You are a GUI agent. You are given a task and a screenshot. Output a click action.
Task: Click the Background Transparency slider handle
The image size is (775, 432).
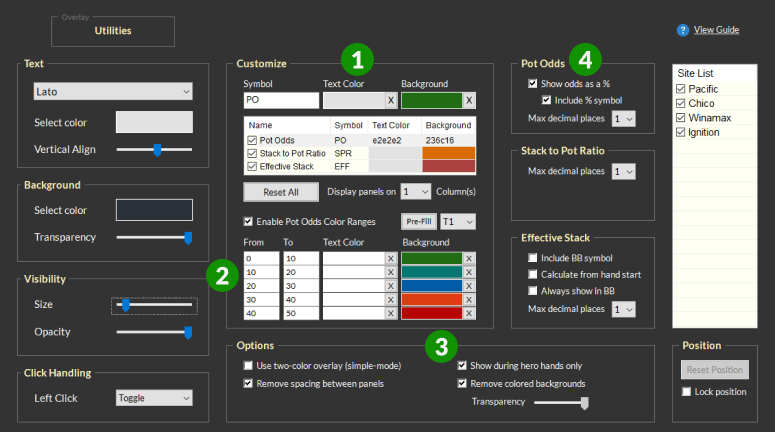click(x=188, y=238)
